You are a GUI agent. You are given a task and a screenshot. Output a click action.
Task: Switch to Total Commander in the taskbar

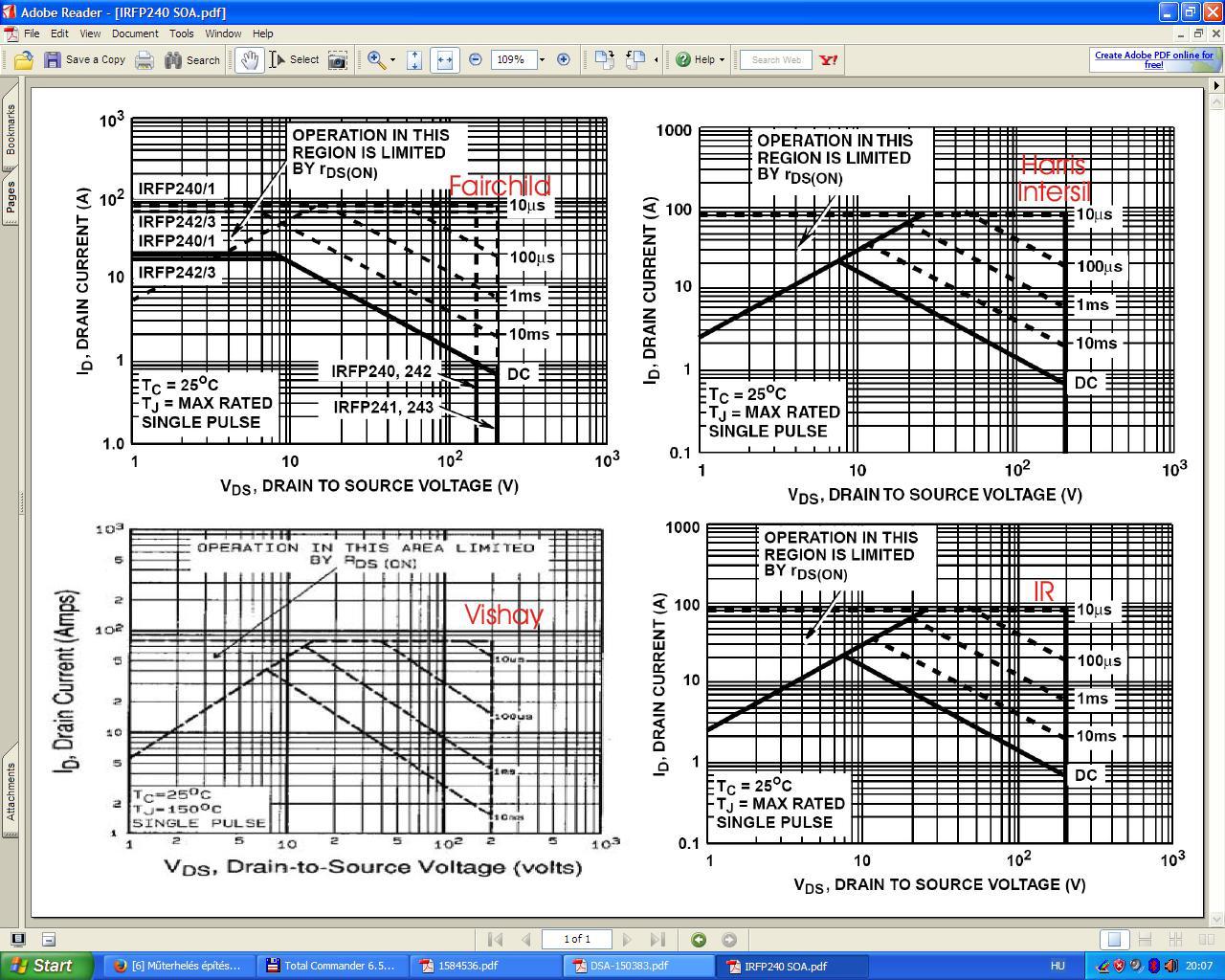tap(331, 966)
